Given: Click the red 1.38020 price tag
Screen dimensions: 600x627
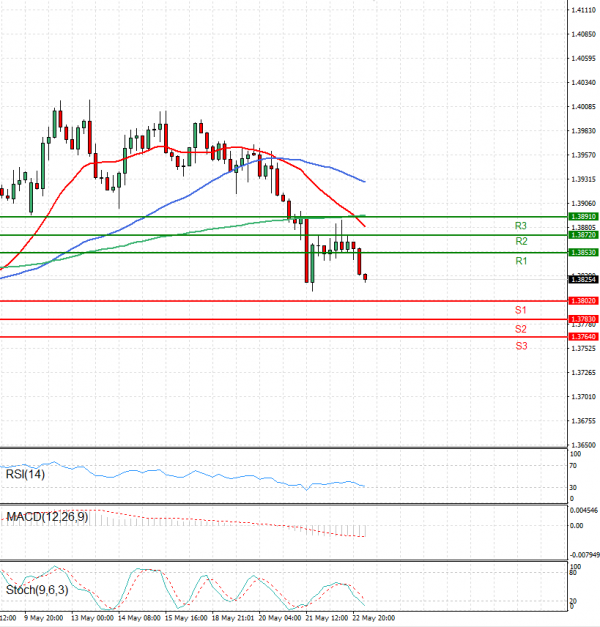Looking at the screenshot, I should coord(584,300).
